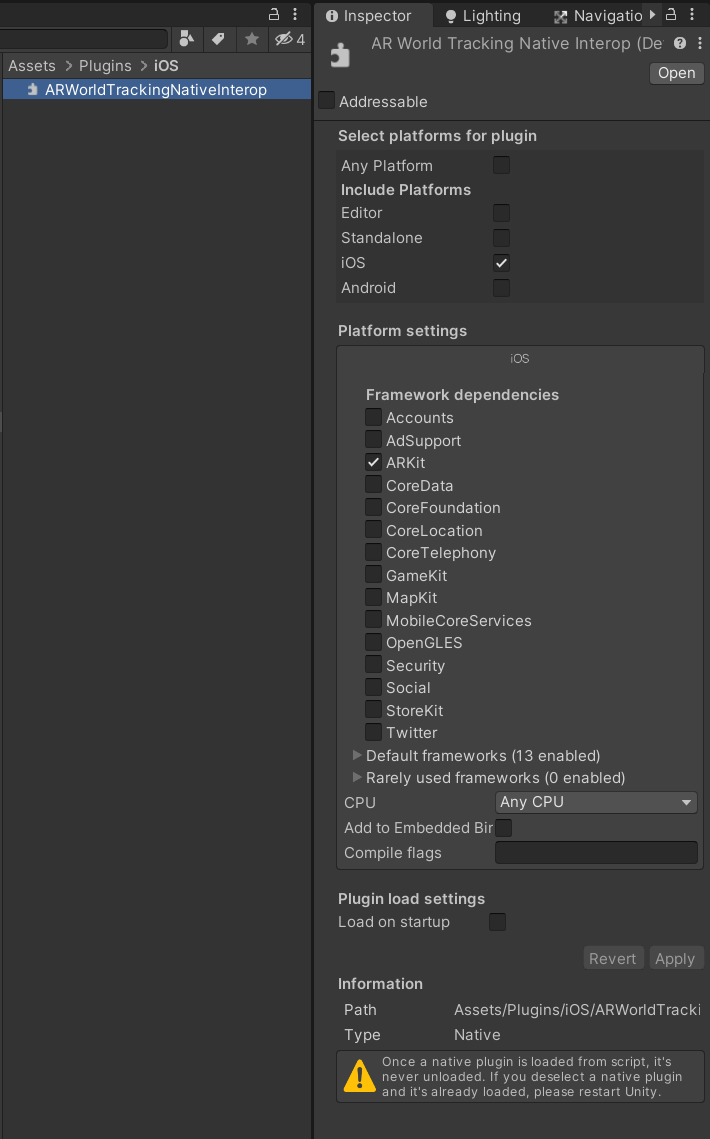710x1139 pixels.
Task: Check the Editor include platform checkbox
Action: (500, 212)
